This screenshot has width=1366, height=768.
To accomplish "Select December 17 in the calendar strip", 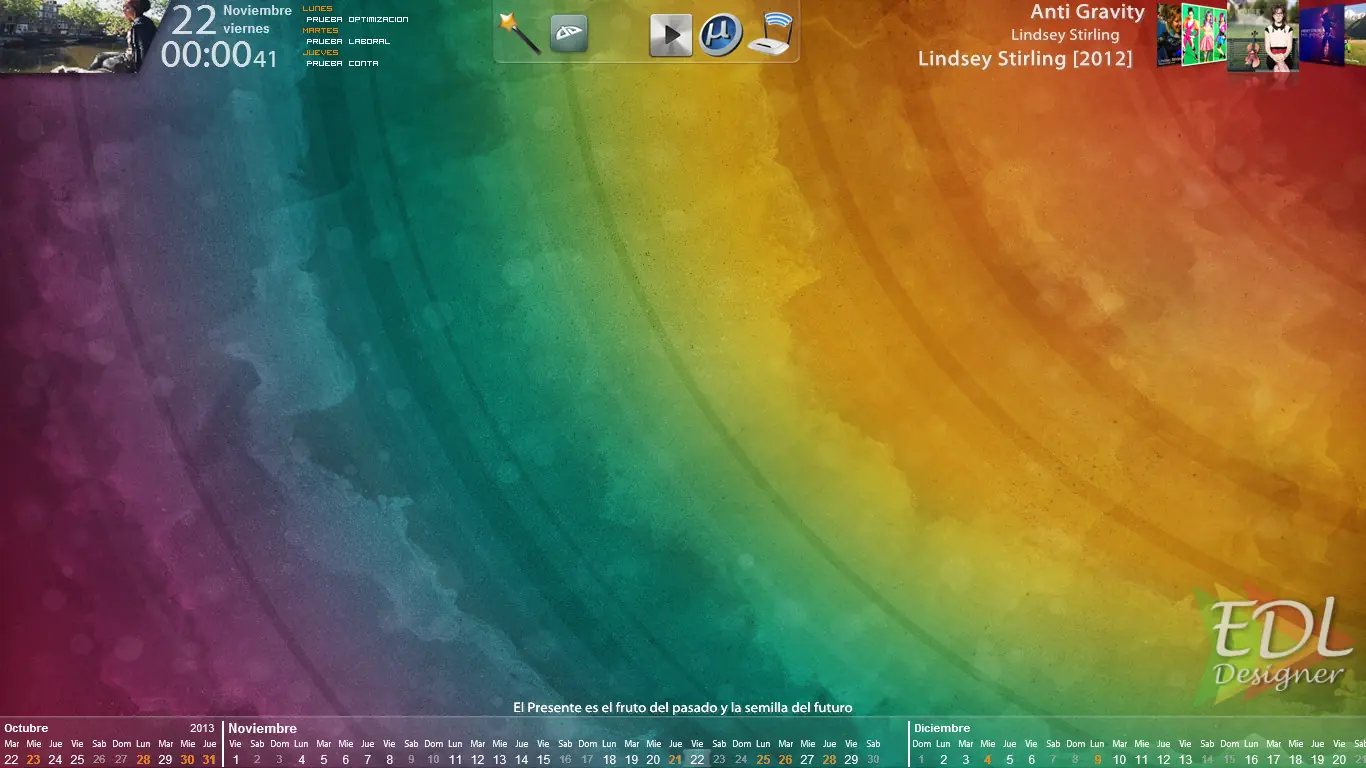I will click(x=1273, y=760).
